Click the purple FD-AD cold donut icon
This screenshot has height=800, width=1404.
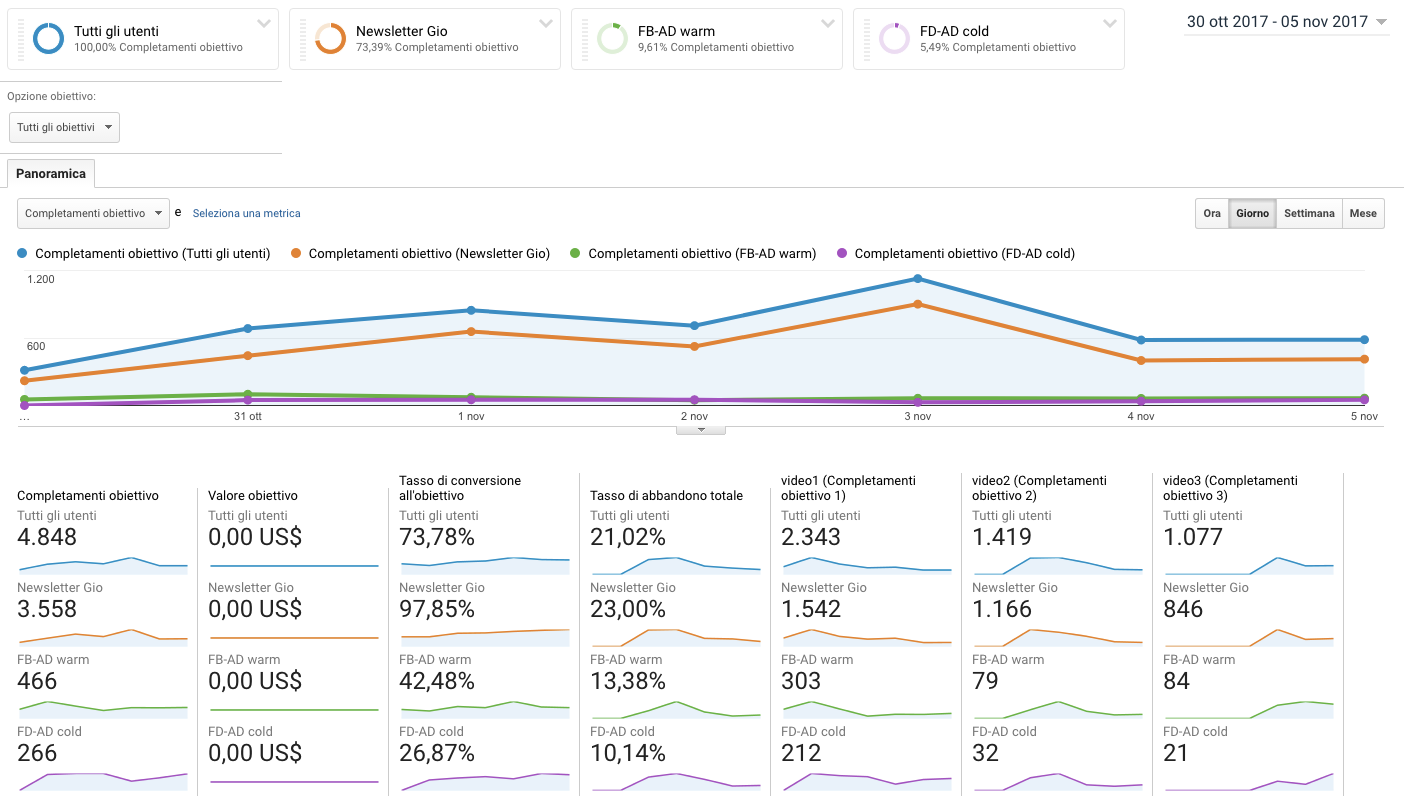pyautogui.click(x=894, y=39)
